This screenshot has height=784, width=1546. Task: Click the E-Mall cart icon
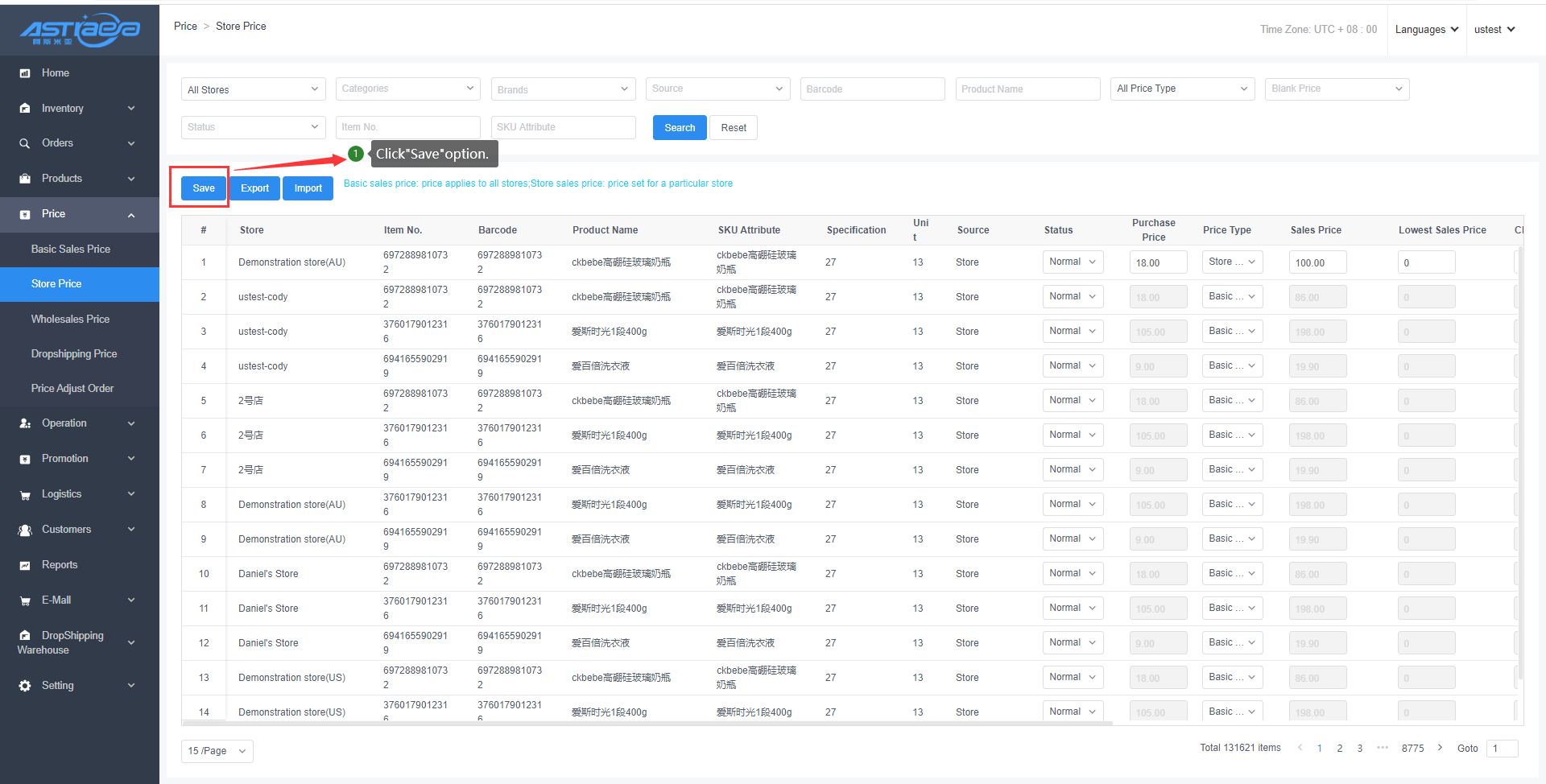click(x=25, y=600)
